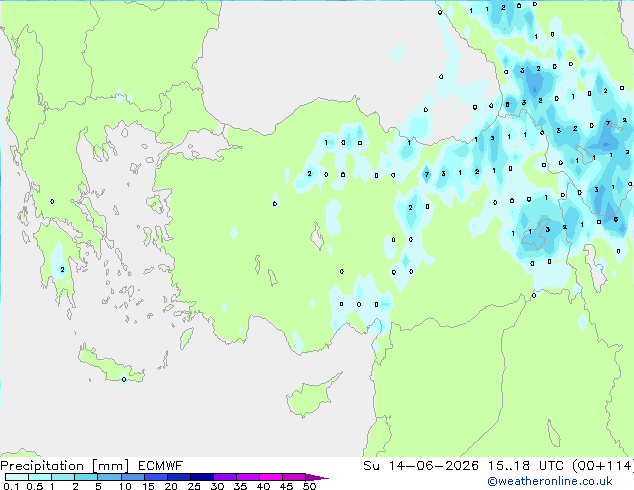Click the '0' value over central Greece
634x490 pixels.
click(52, 201)
